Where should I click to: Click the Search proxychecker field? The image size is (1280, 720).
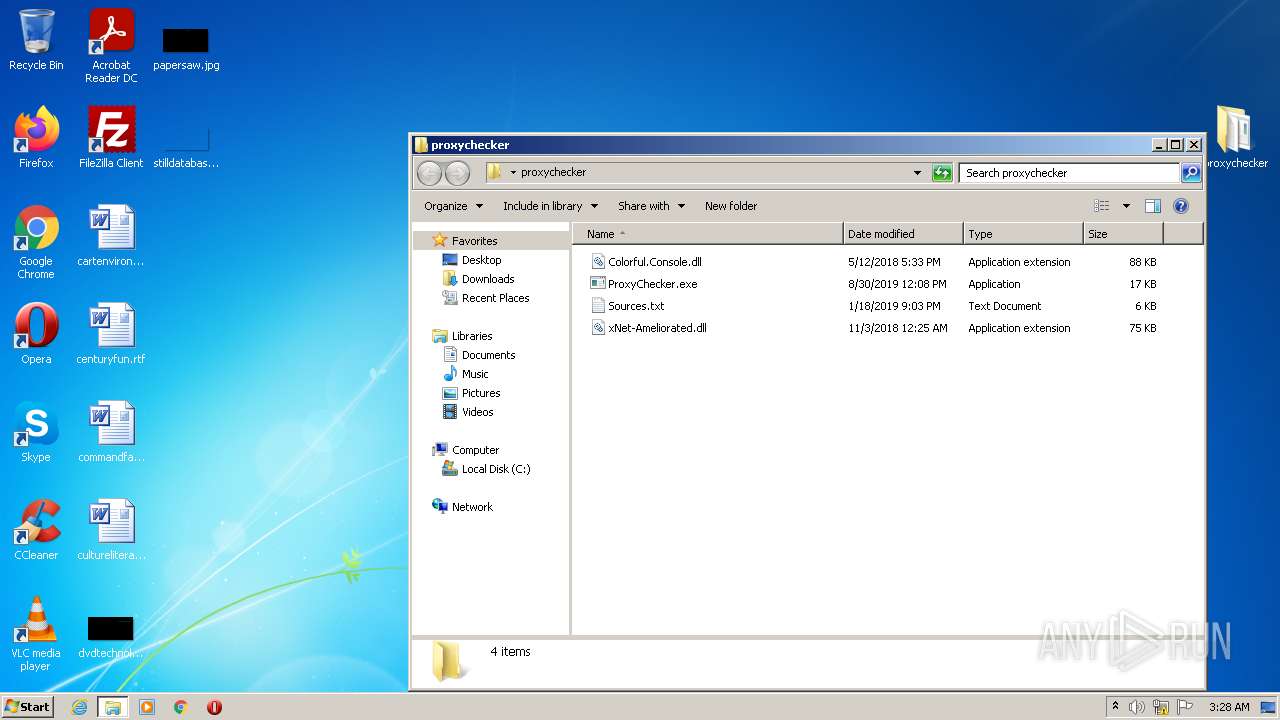[1069, 173]
